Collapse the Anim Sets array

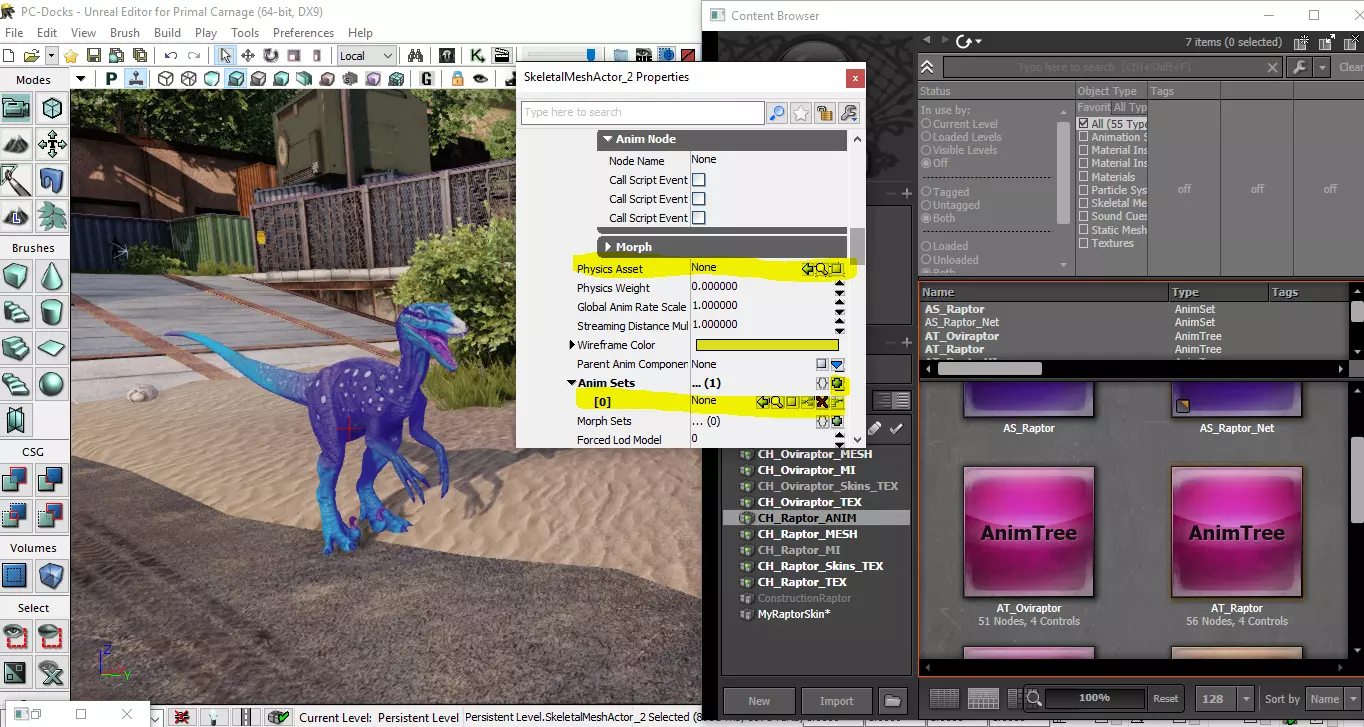pos(572,383)
